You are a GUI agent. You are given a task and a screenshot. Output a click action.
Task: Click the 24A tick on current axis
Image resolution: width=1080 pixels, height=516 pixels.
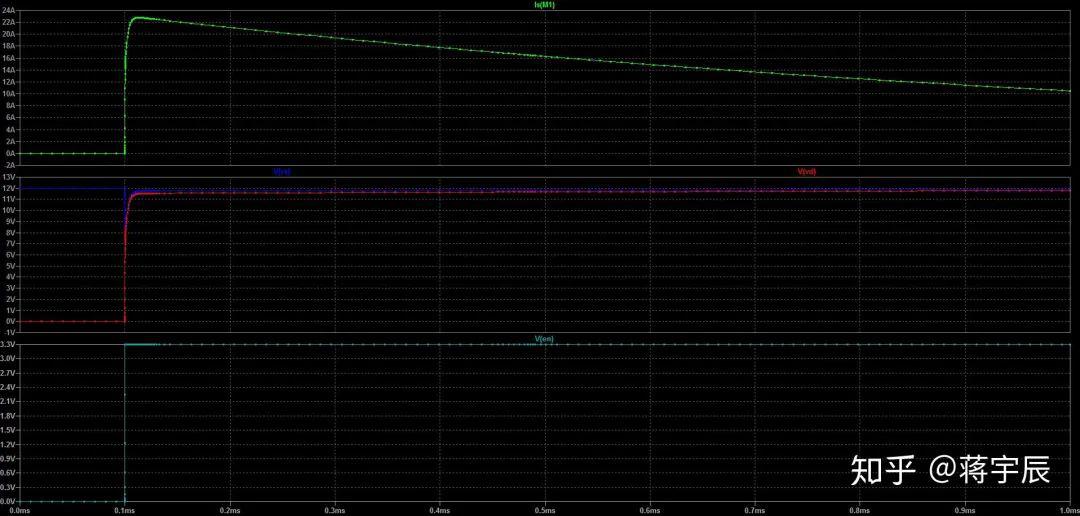coord(9,12)
